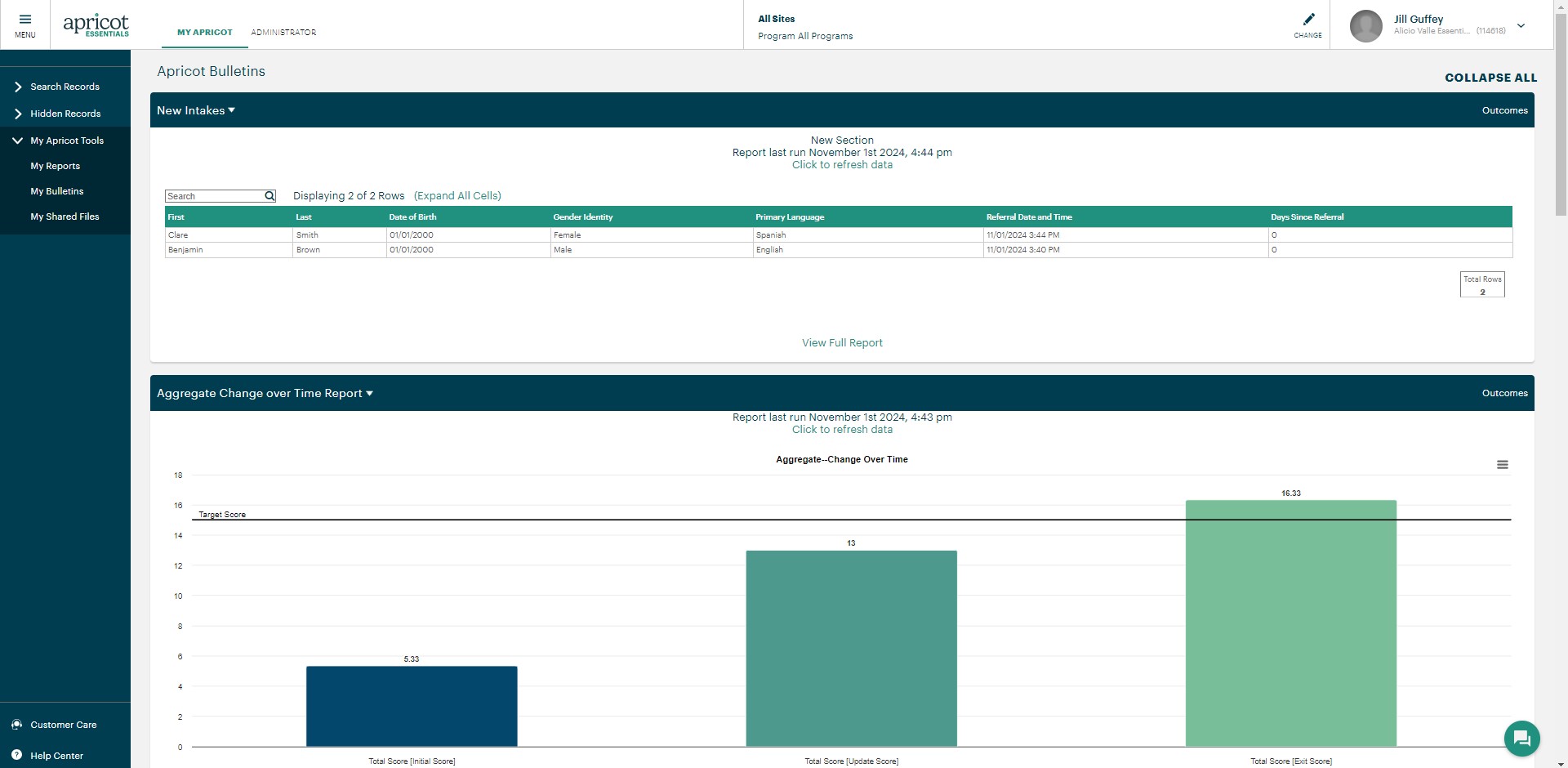1568x768 pixels.
Task: Click the Total Score Exit Score bar
Action: pos(1291,623)
